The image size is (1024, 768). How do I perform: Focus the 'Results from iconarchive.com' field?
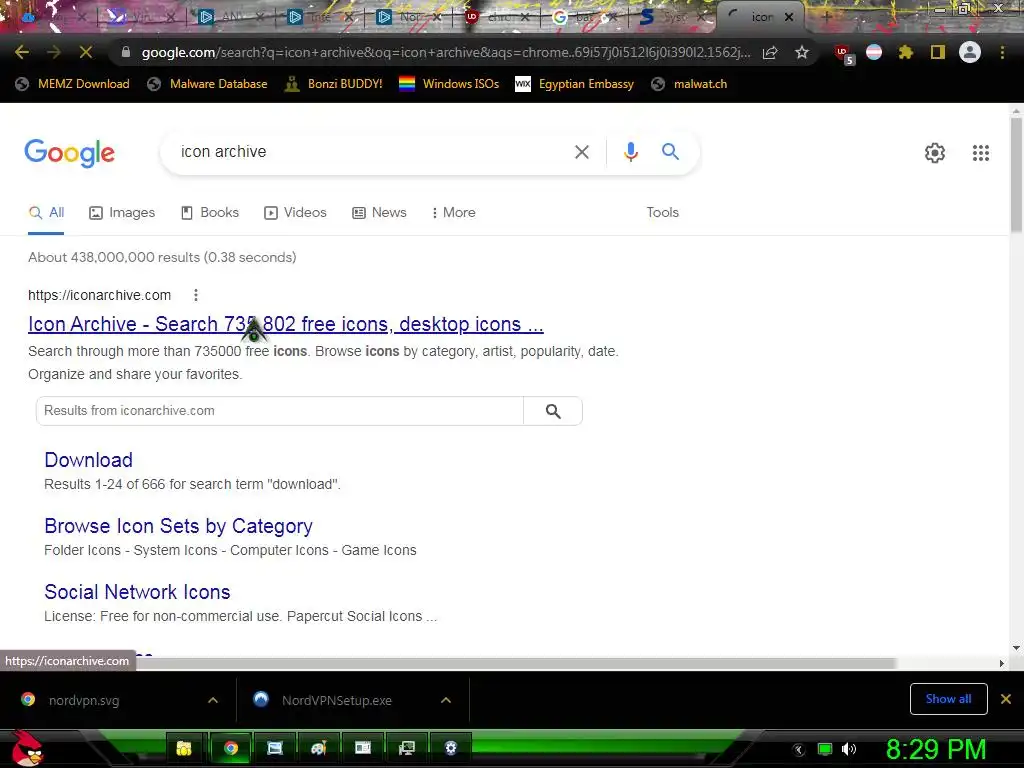280,411
